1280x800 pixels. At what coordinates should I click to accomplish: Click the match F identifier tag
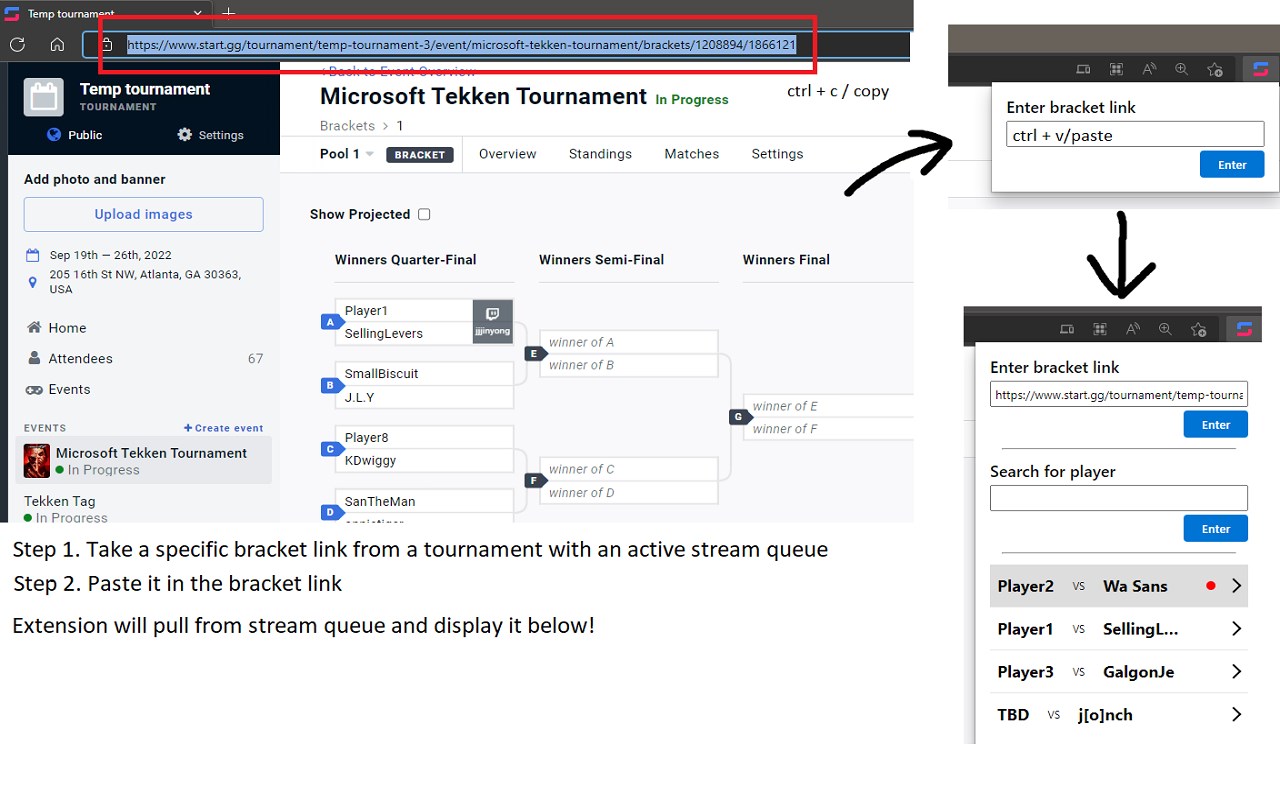tap(535, 480)
